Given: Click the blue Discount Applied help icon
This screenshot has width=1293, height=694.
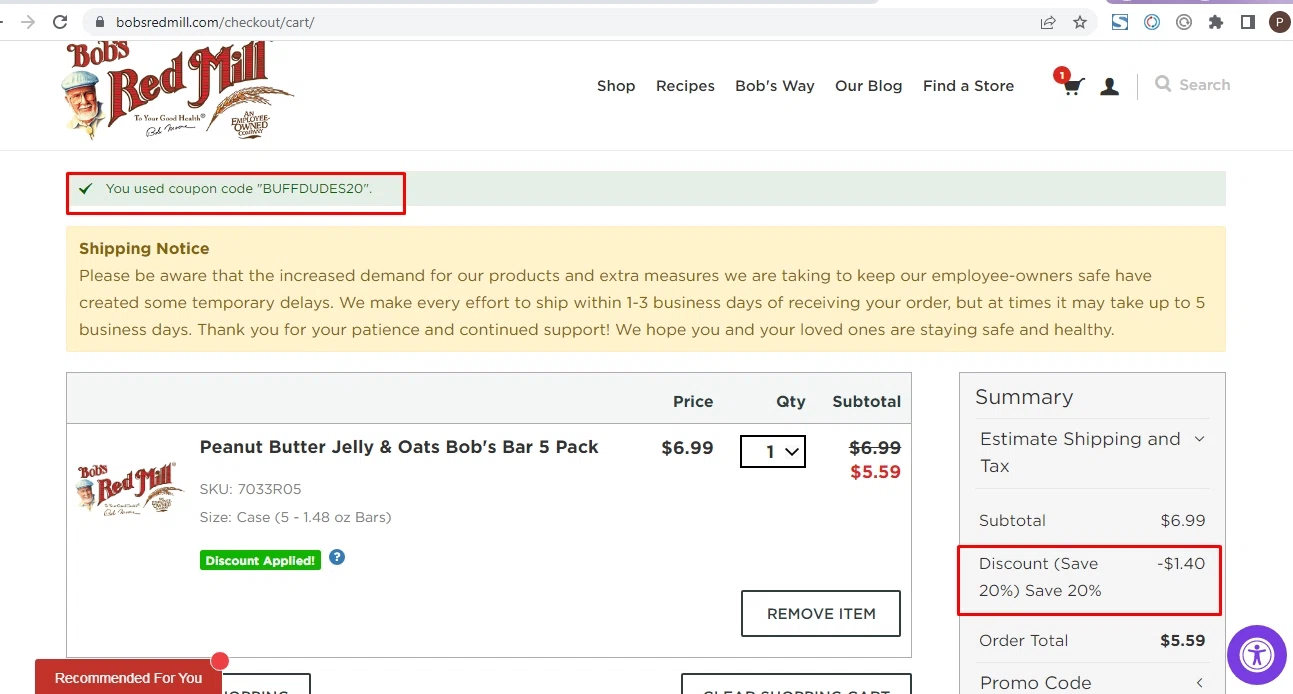Looking at the screenshot, I should [x=337, y=558].
